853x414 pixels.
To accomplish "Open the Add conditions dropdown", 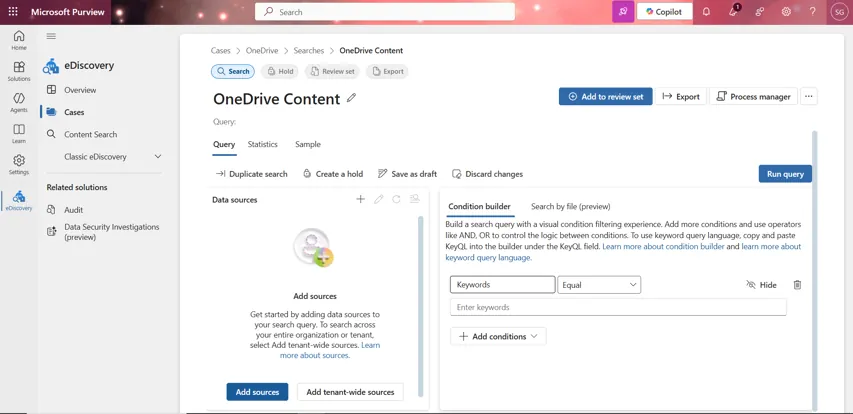I will [x=498, y=336].
